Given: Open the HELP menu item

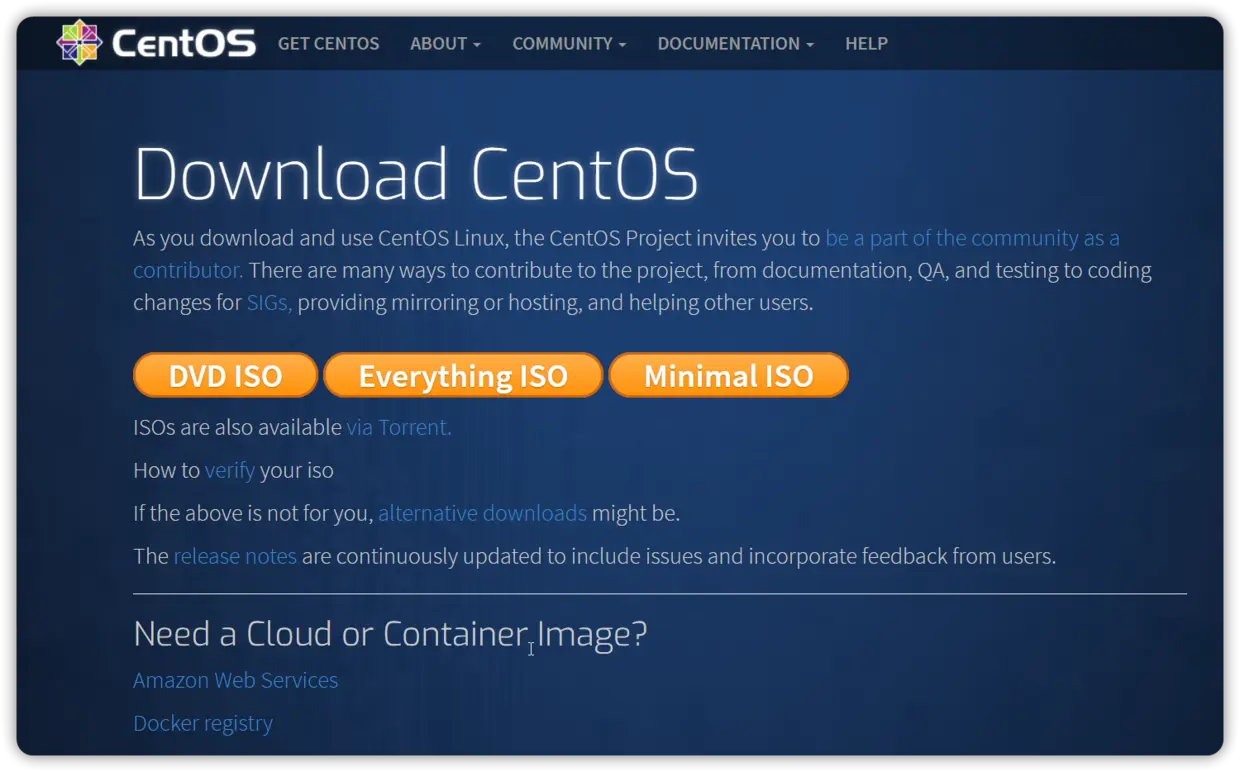Looking at the screenshot, I should (866, 44).
